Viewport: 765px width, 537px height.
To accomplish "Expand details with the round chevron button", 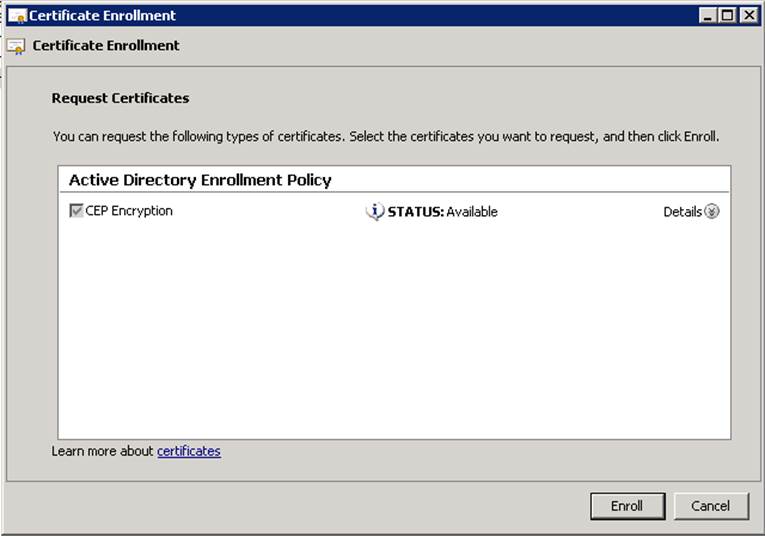I will (x=712, y=211).
